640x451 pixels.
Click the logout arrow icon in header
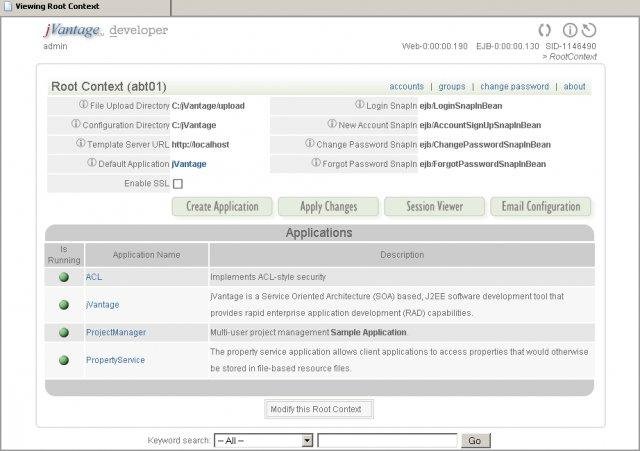588,30
